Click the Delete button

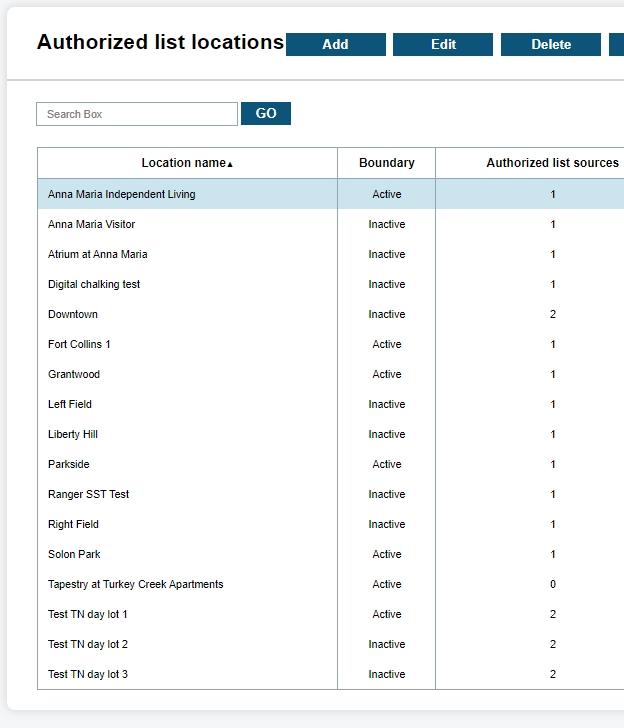(x=550, y=44)
